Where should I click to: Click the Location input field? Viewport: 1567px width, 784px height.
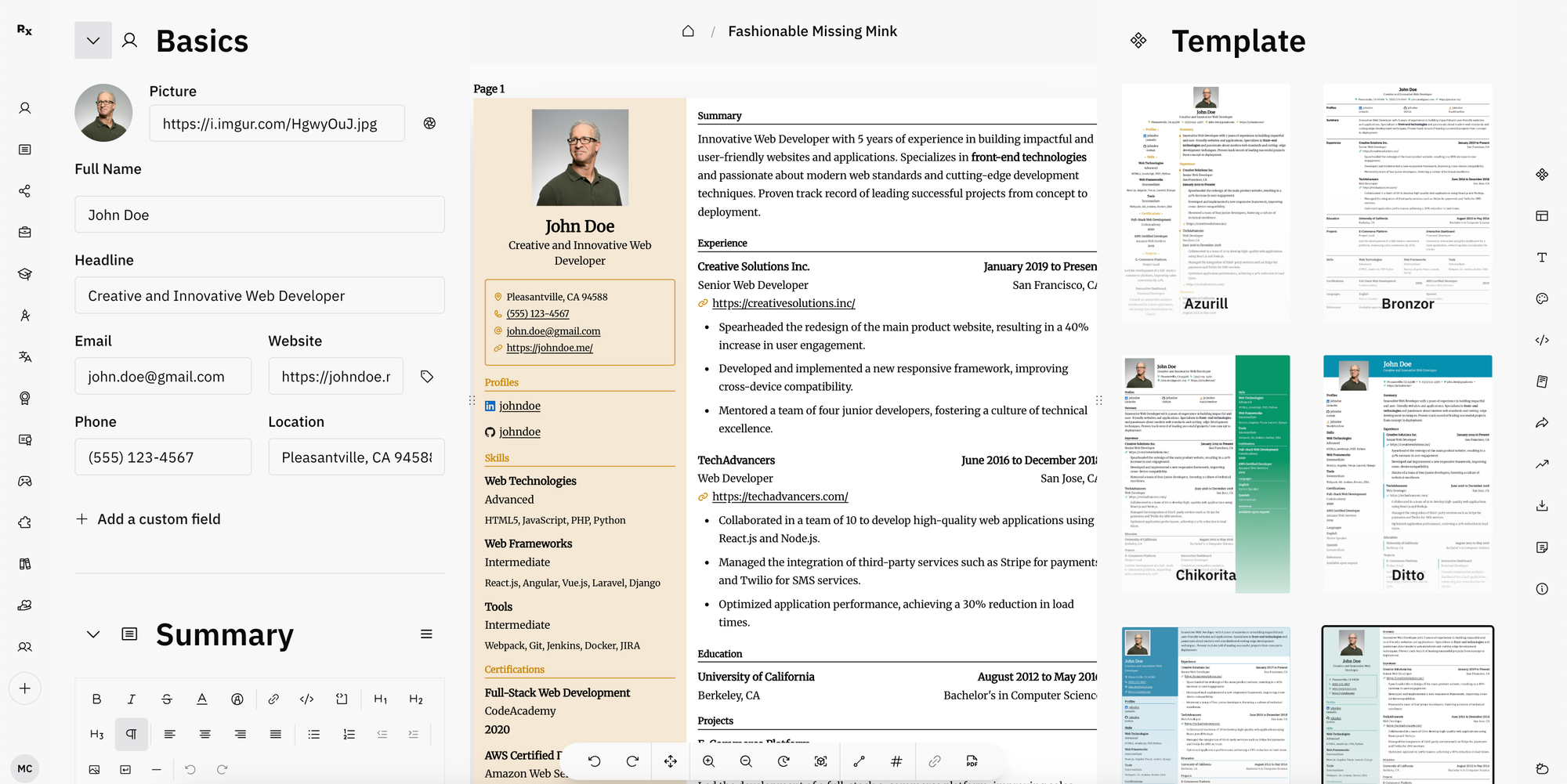(x=356, y=457)
